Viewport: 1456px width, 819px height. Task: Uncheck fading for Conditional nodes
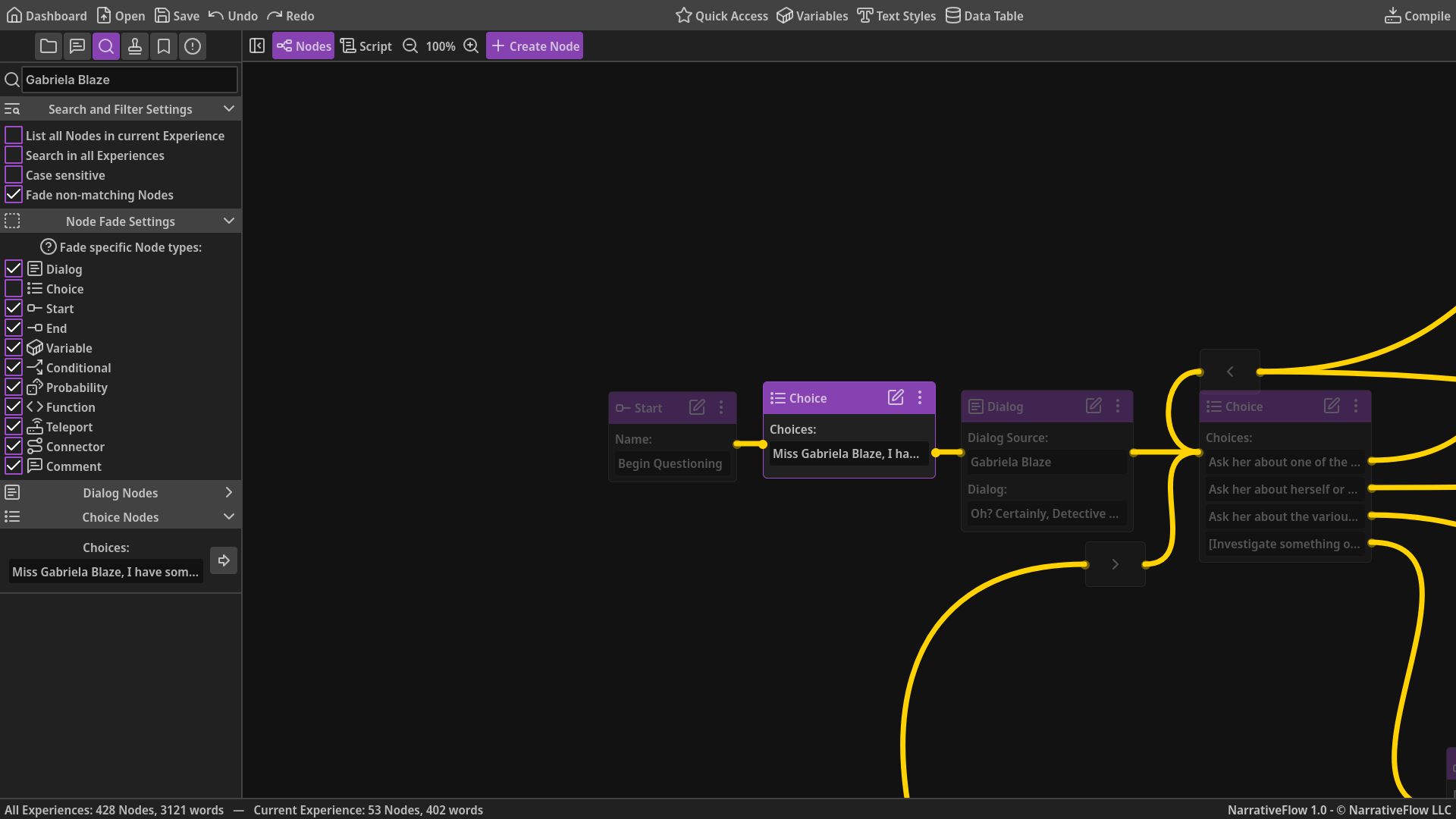[x=14, y=368]
